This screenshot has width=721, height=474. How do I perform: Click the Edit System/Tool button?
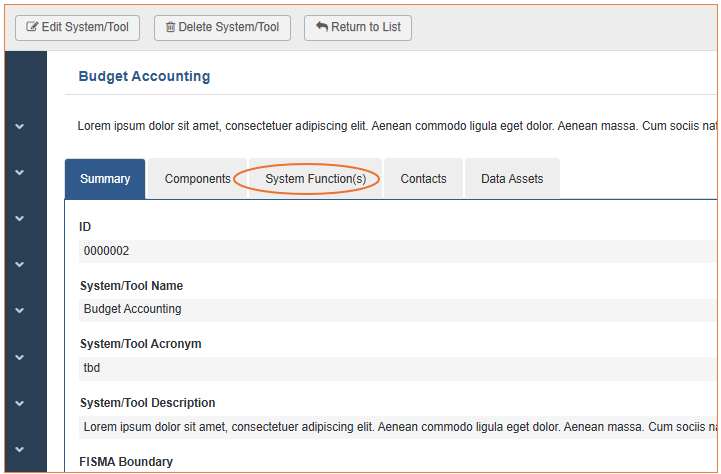77,28
